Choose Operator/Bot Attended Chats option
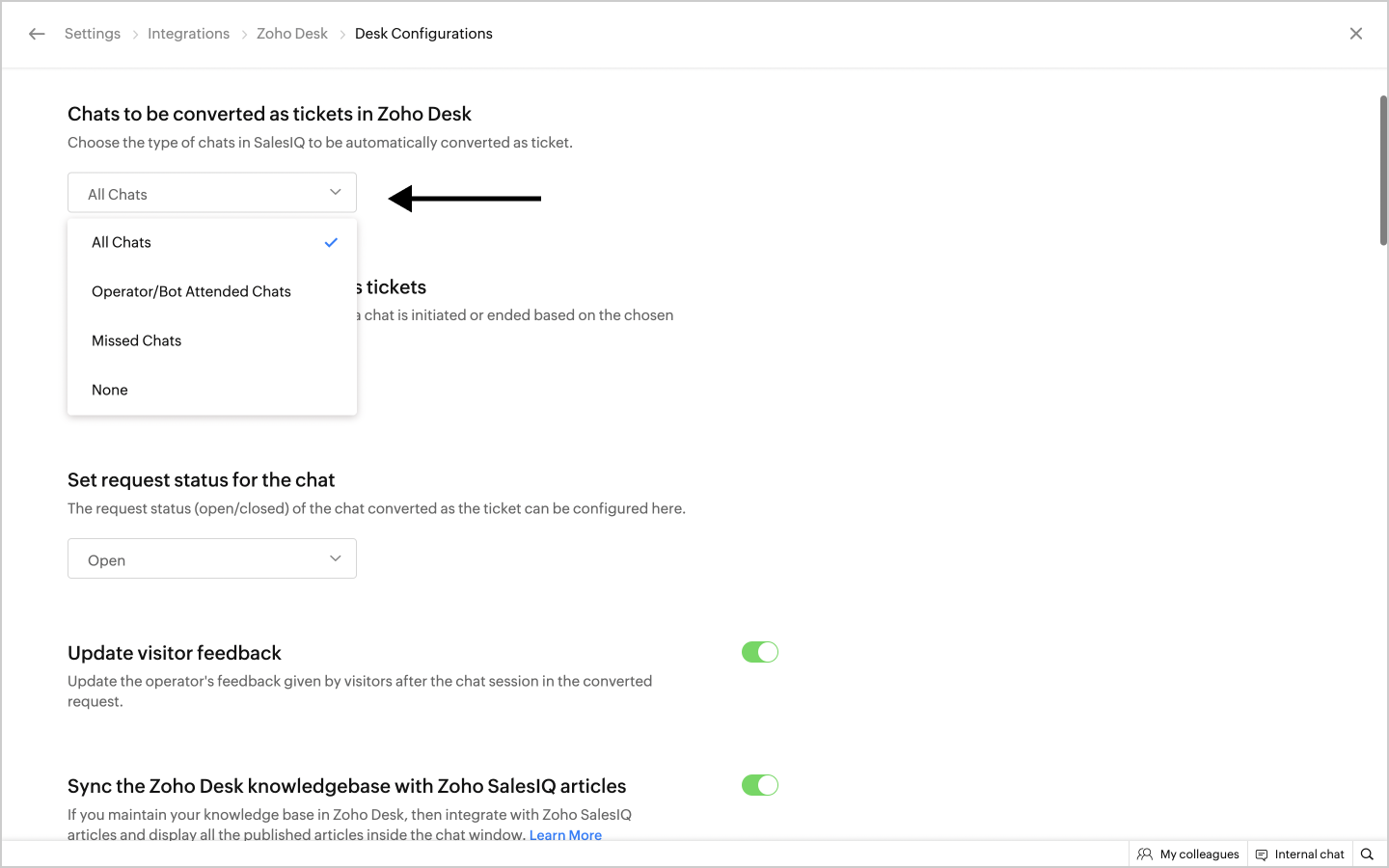This screenshot has width=1389, height=868. [191, 292]
